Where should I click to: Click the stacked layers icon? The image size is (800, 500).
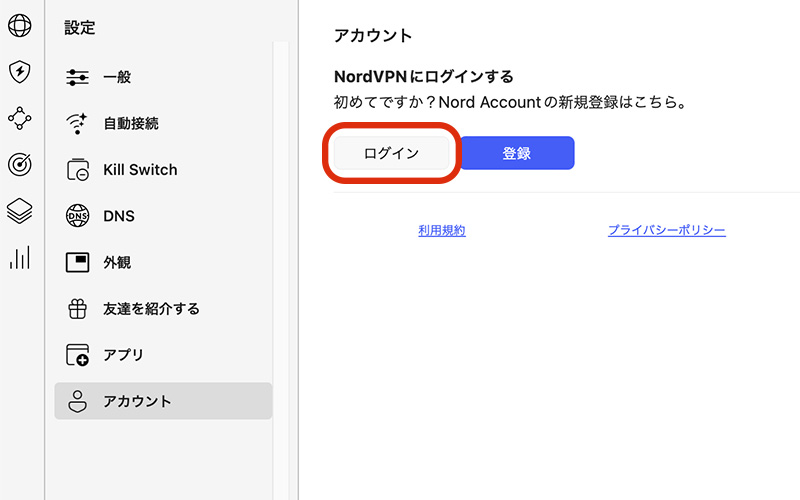(19, 211)
